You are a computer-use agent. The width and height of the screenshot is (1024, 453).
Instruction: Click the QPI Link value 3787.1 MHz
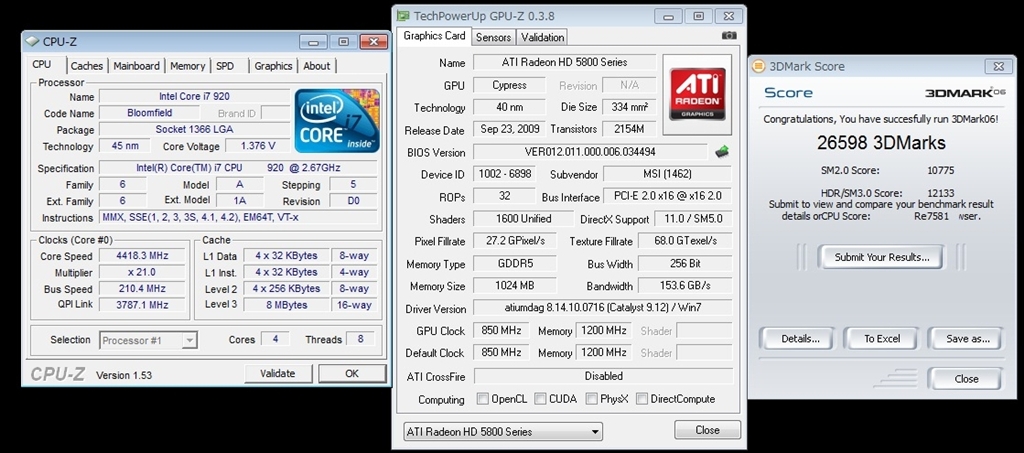coord(142,304)
